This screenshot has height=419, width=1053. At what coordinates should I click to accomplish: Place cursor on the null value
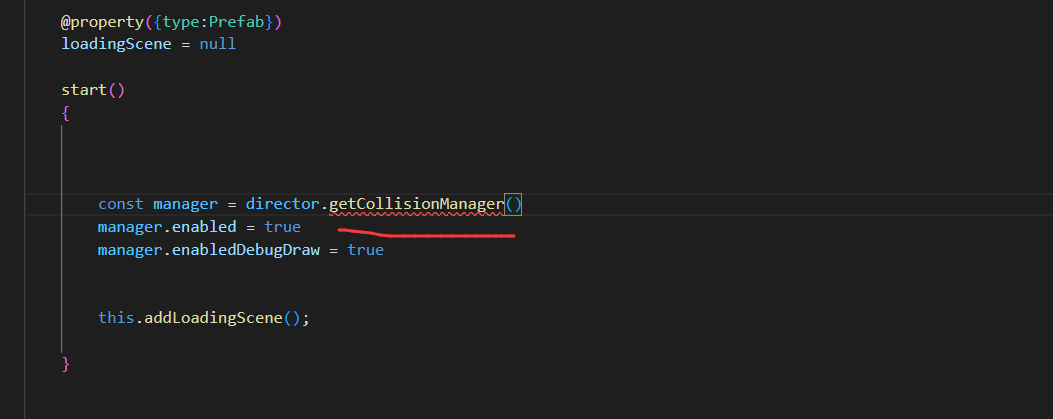click(x=217, y=44)
